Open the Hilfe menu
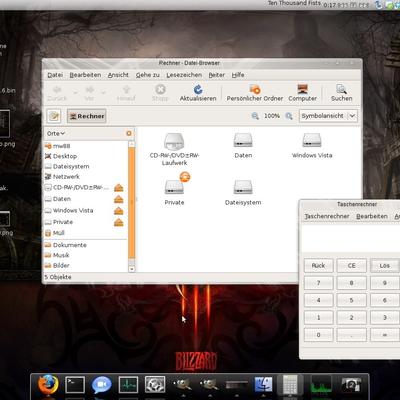This screenshot has width=400, height=400. 238,75
